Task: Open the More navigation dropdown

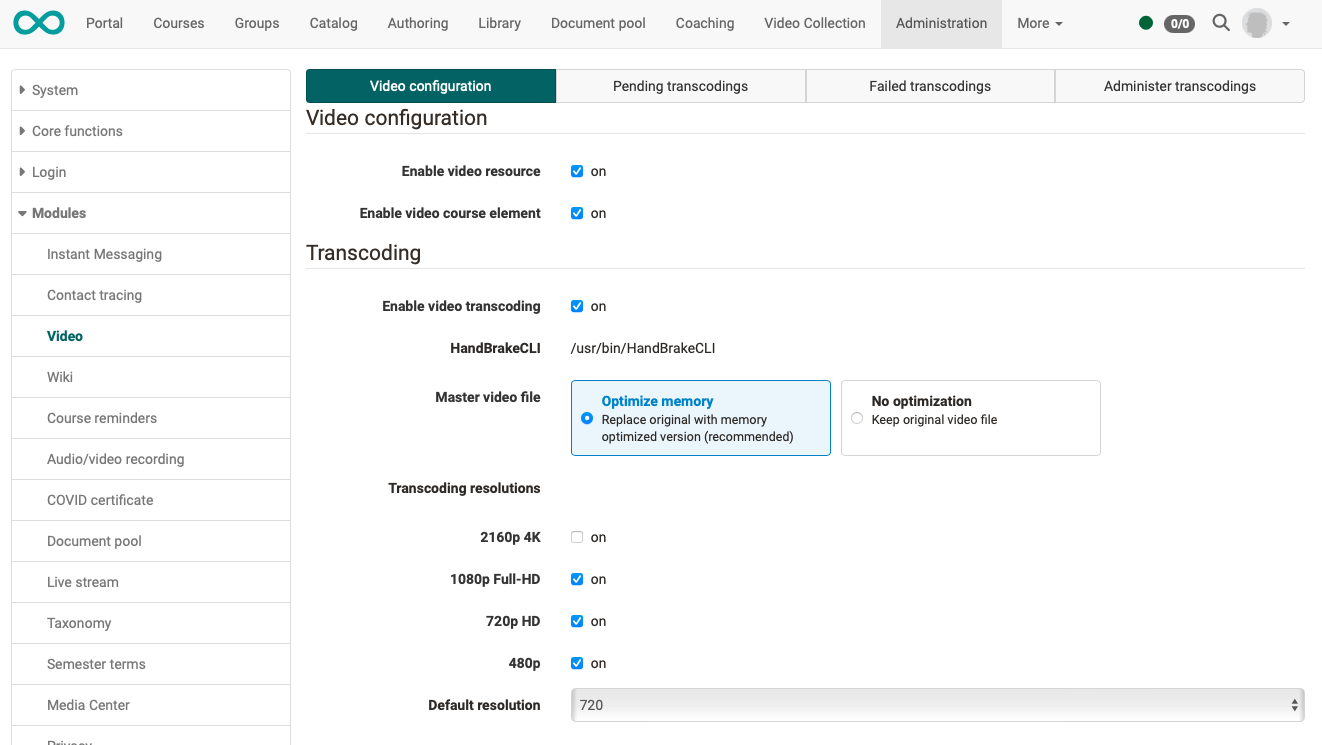Action: coord(1039,23)
